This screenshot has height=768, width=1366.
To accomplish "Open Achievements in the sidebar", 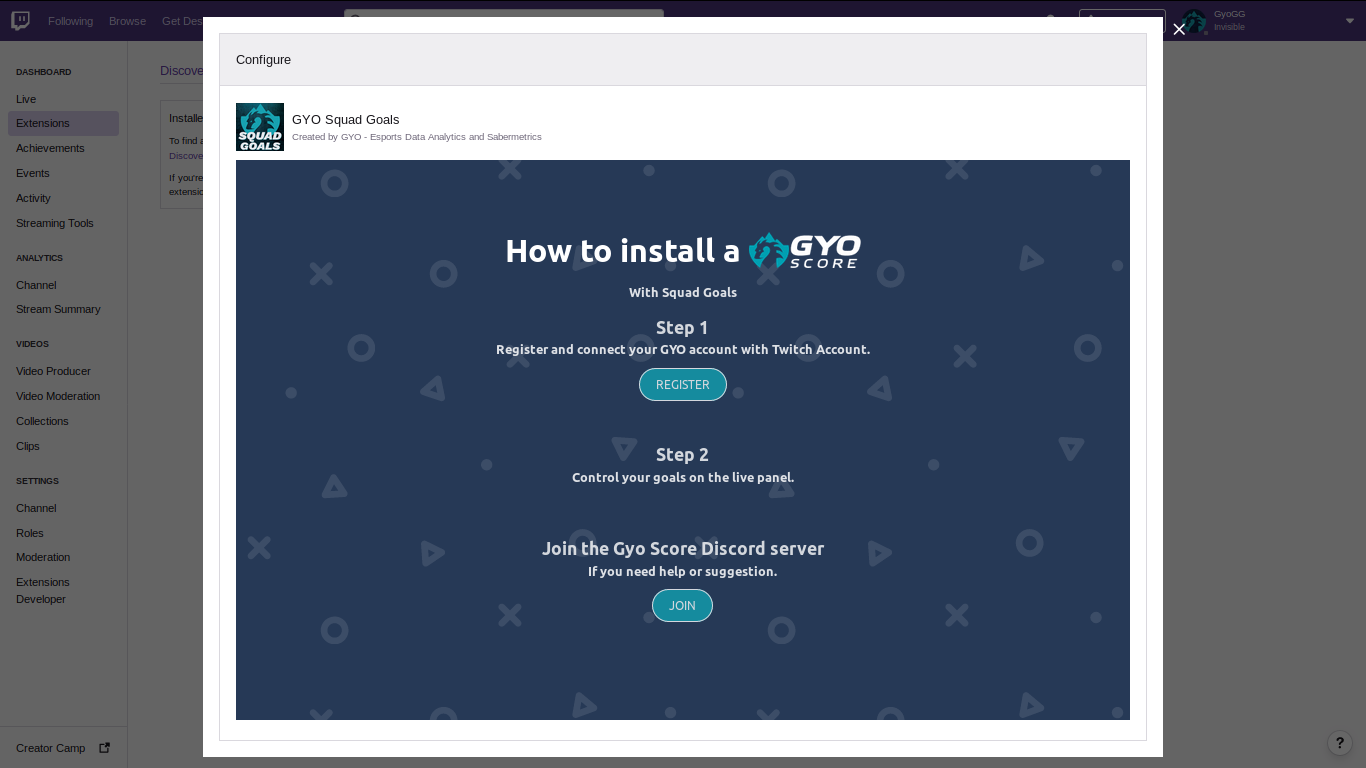I will coord(50,148).
